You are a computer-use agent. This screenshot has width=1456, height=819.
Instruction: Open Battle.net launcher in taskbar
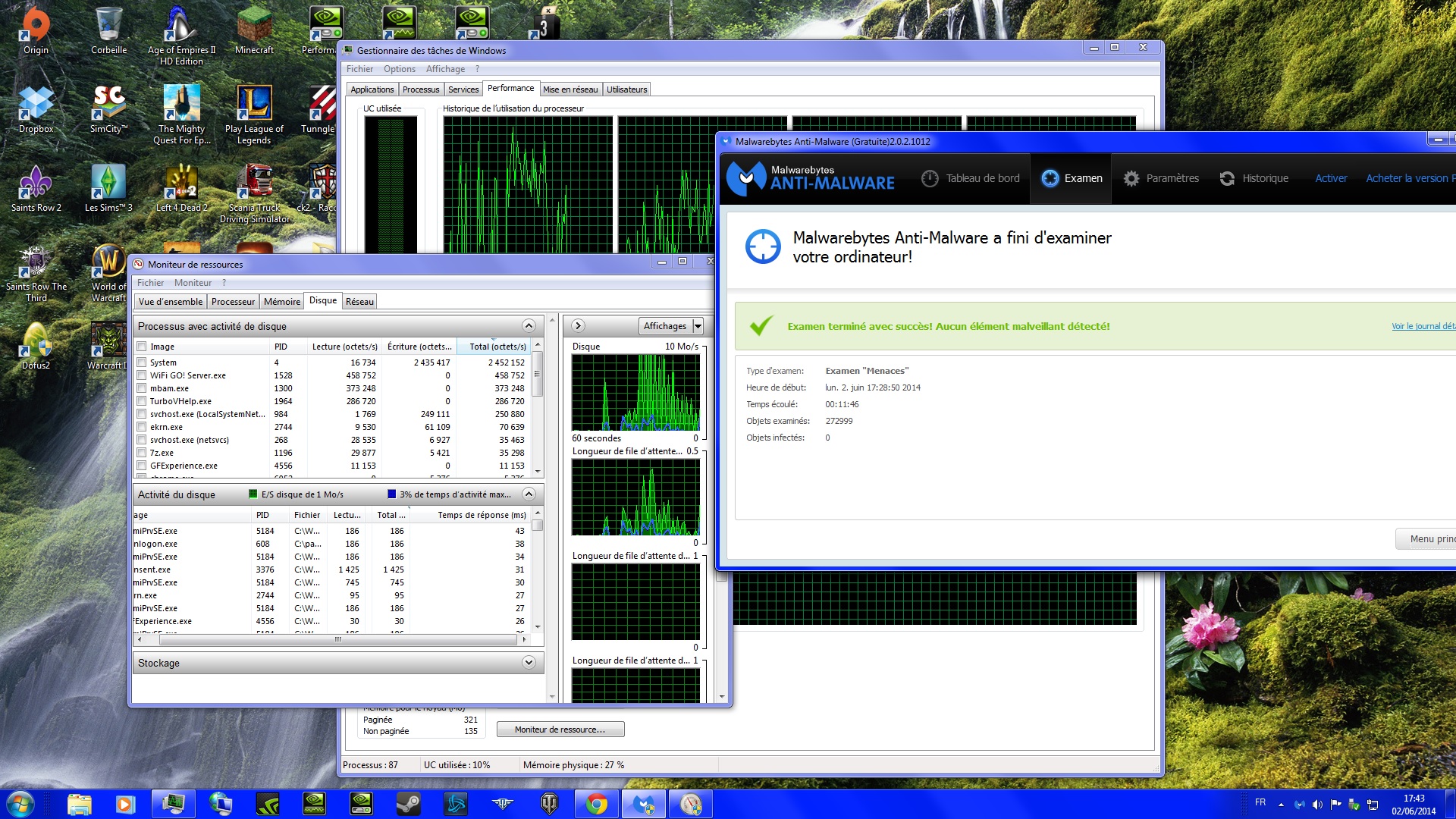(456, 804)
